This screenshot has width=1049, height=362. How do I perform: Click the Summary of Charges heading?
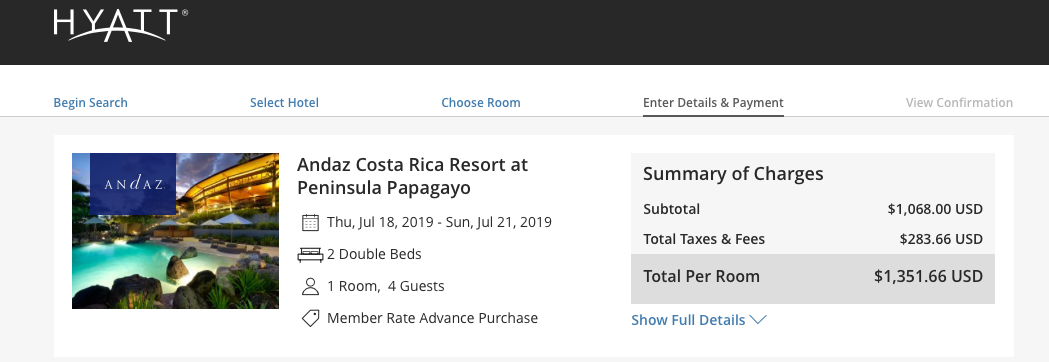click(733, 174)
